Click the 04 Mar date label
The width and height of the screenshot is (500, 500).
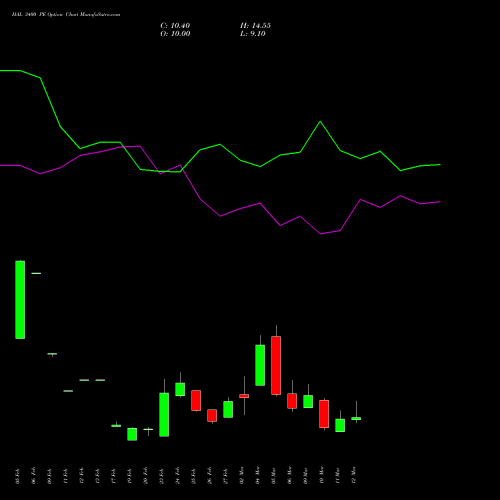(x=258, y=475)
